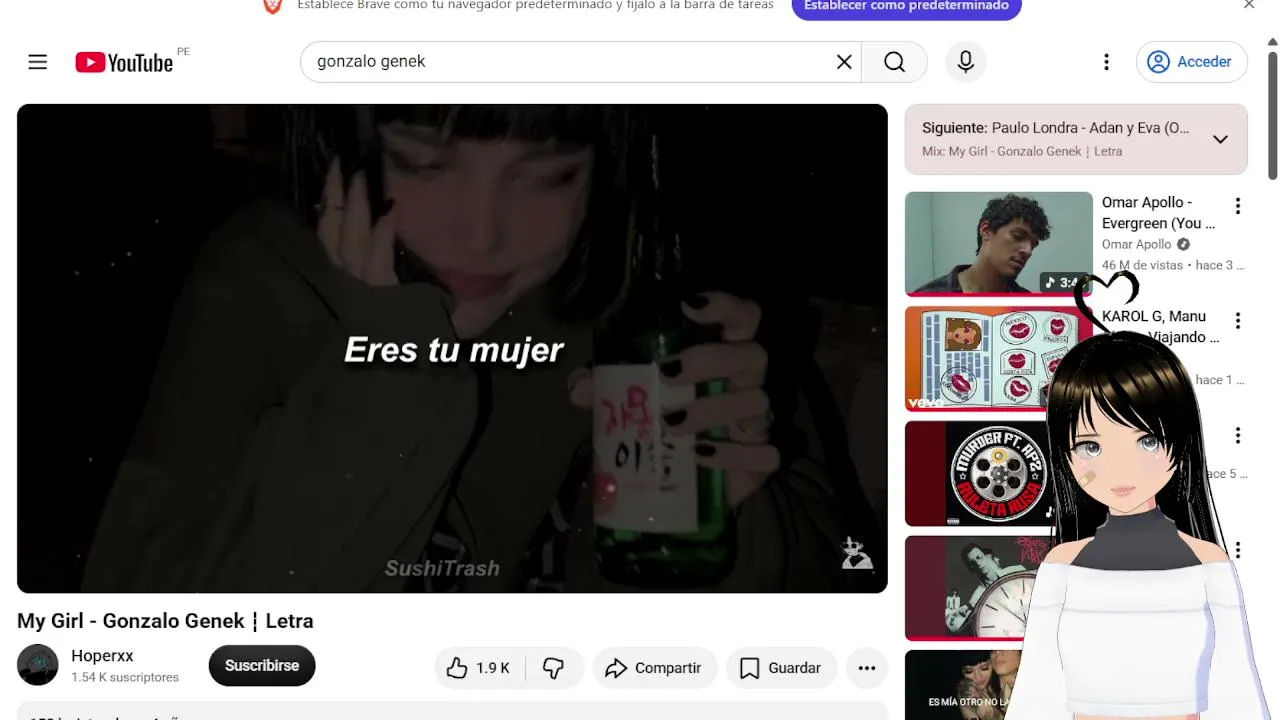The image size is (1280, 720).
Task: Open the YouTube settings three-dot menu
Action: pyautogui.click(x=1106, y=62)
